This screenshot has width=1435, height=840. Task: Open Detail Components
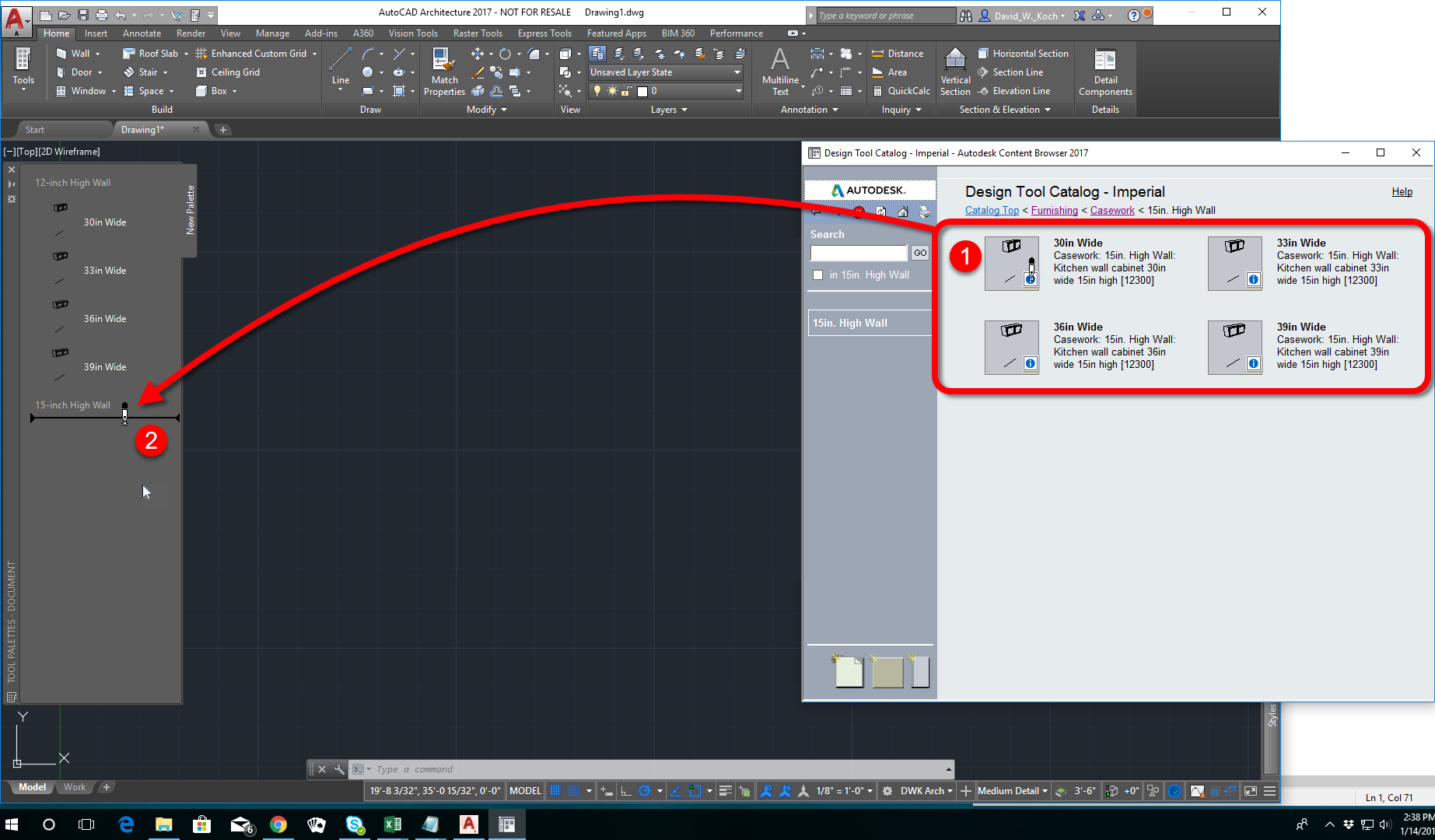pos(1105,71)
